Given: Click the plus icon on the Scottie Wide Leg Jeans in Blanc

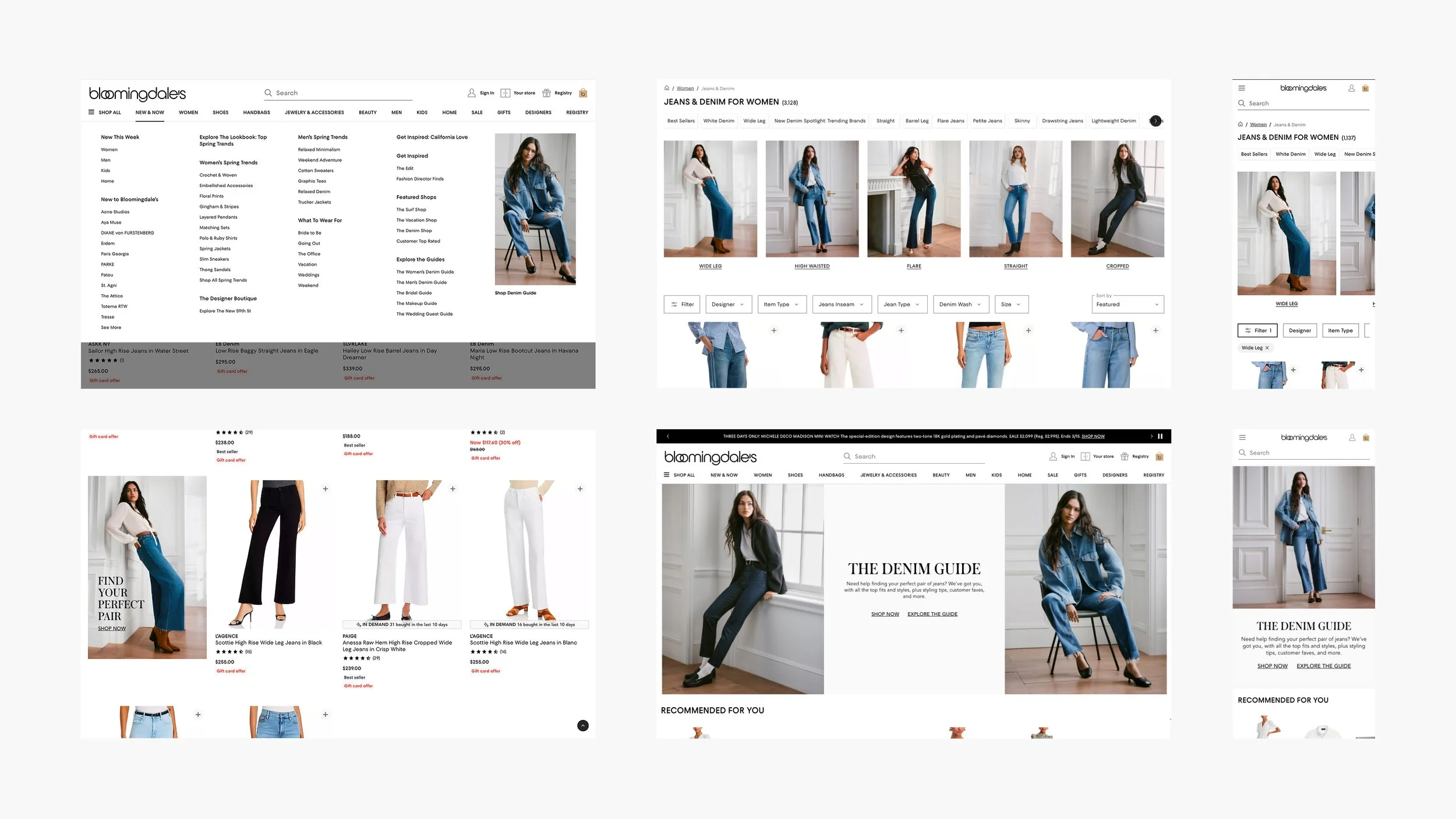Looking at the screenshot, I should pyautogui.click(x=580, y=489).
